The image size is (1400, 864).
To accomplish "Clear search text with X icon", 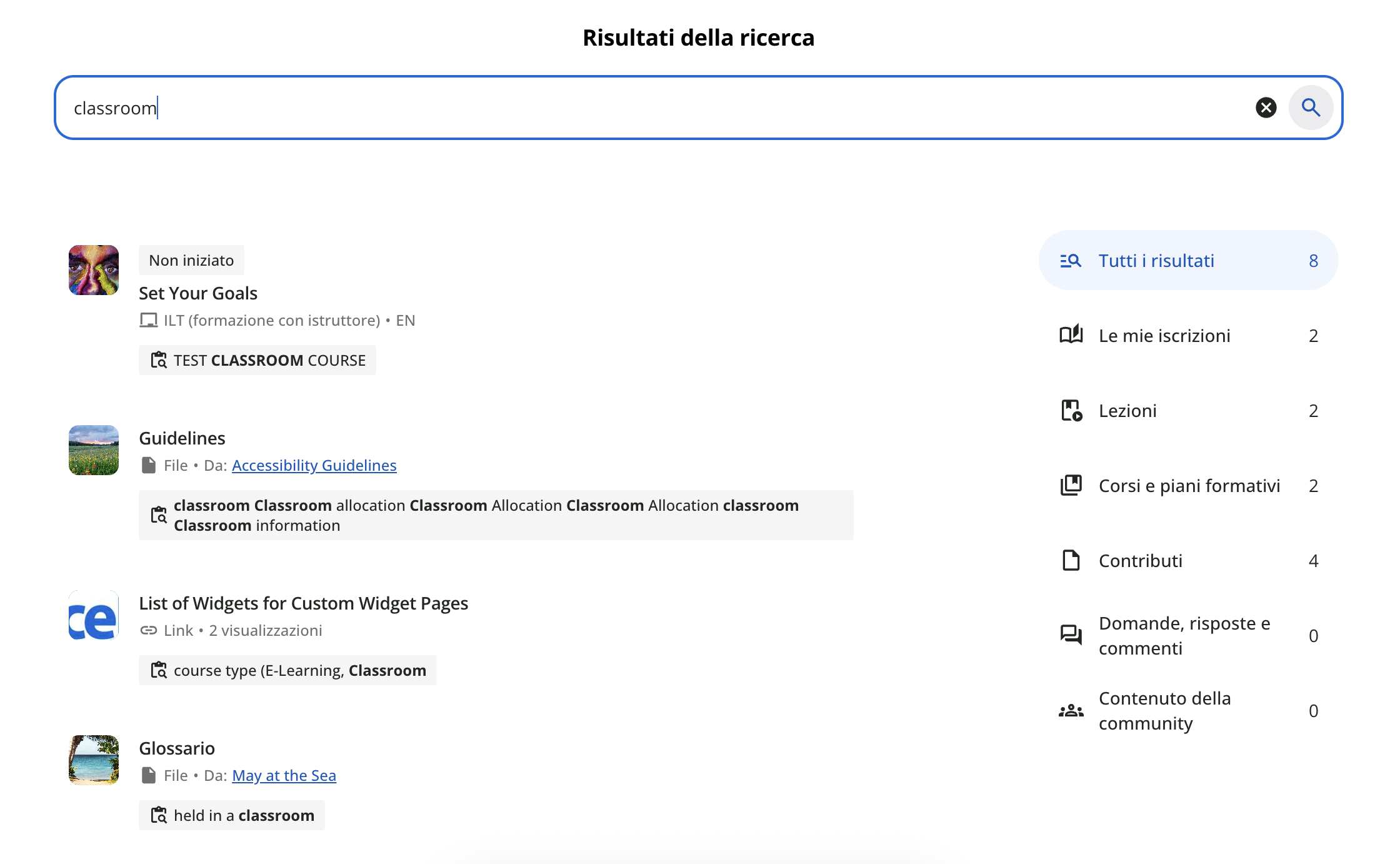I will pos(1266,108).
